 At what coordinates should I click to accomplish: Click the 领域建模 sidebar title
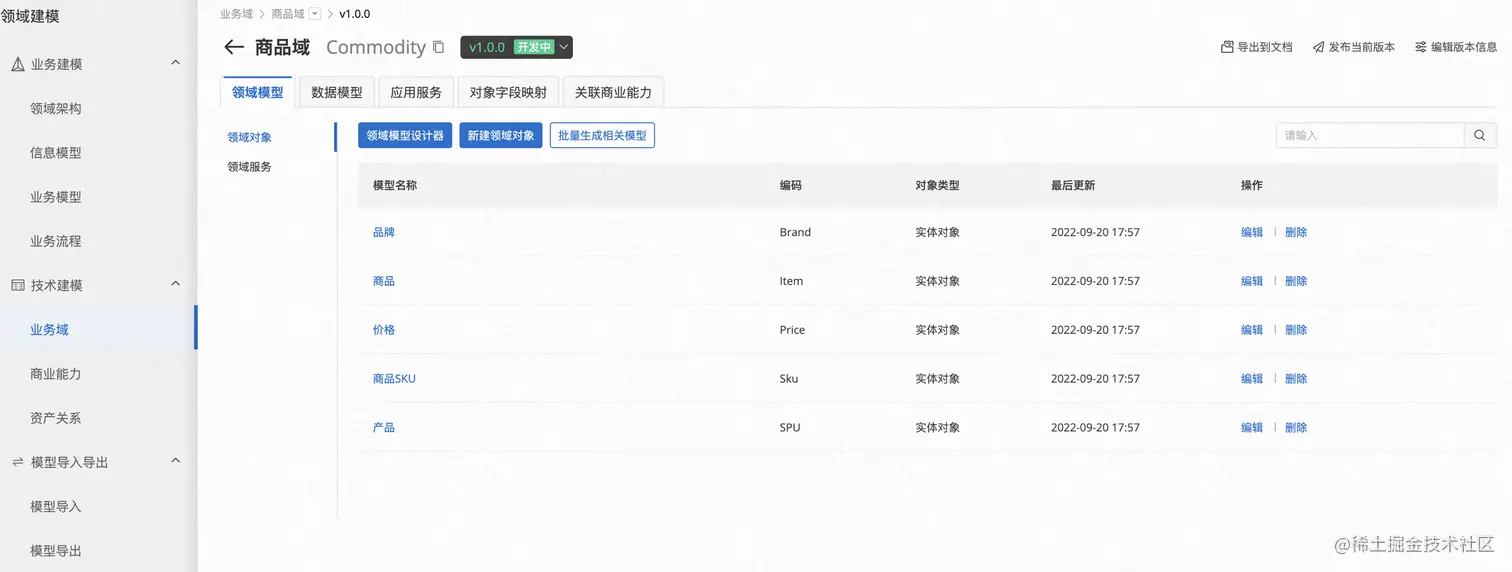(30, 16)
